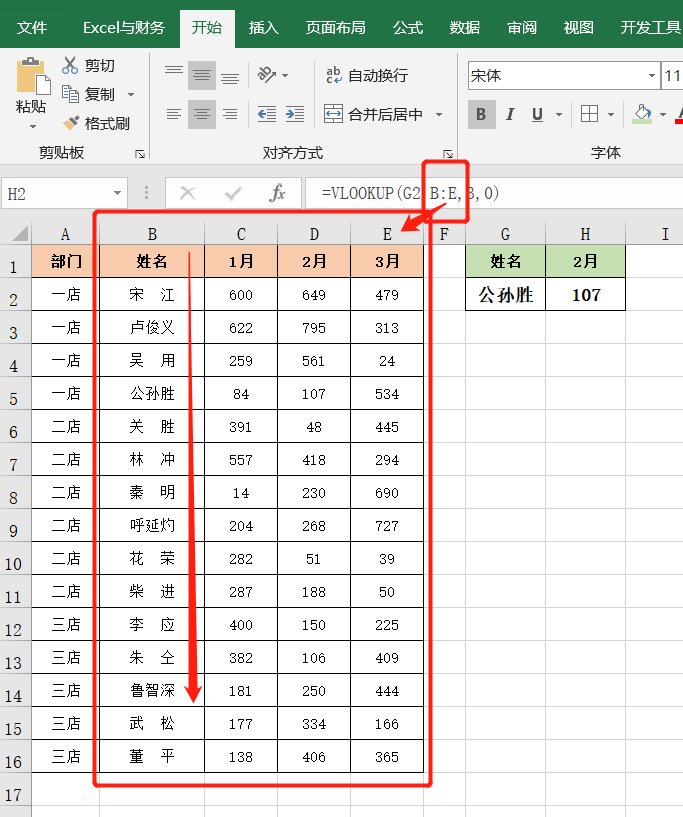This screenshot has width=683, height=817.
Task: Open the Insert Function fx dialog
Action: [277, 193]
